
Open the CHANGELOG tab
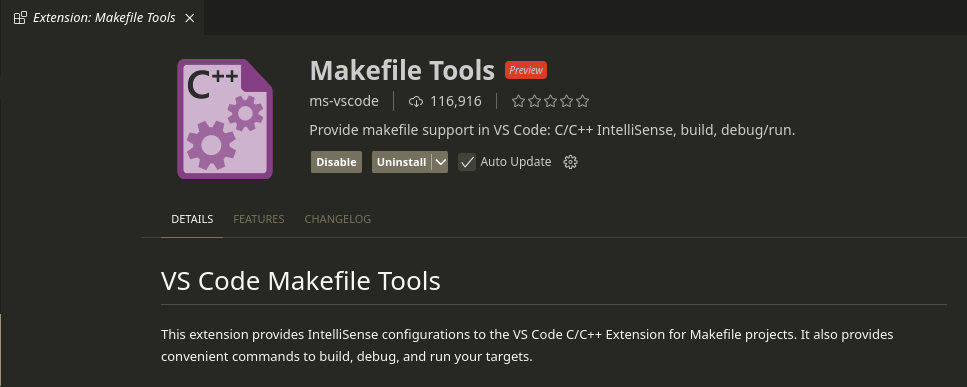click(x=337, y=219)
